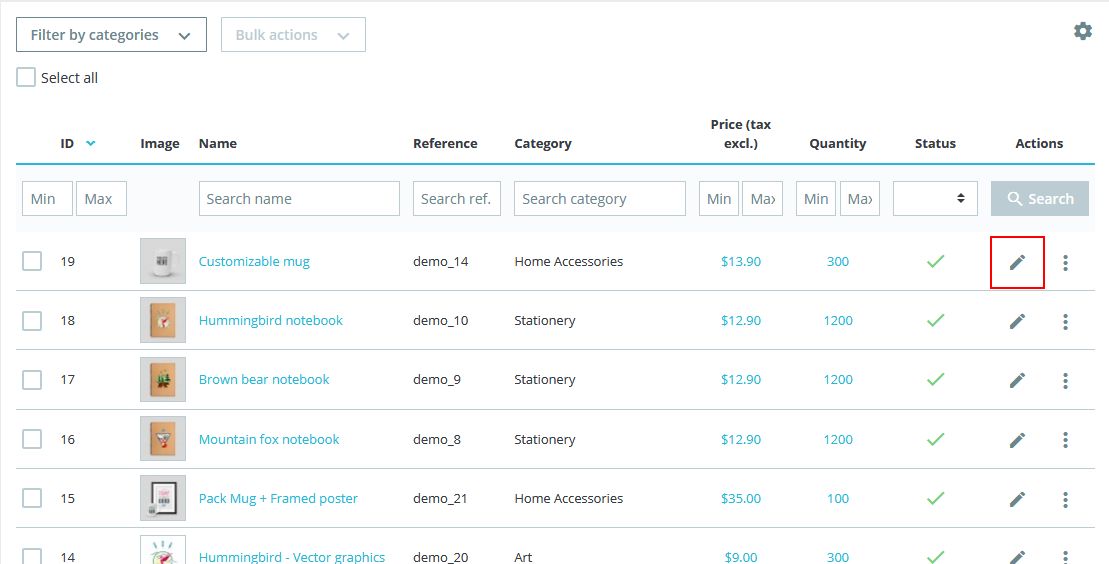
Task: Open the Status filter select box
Action: point(935,198)
